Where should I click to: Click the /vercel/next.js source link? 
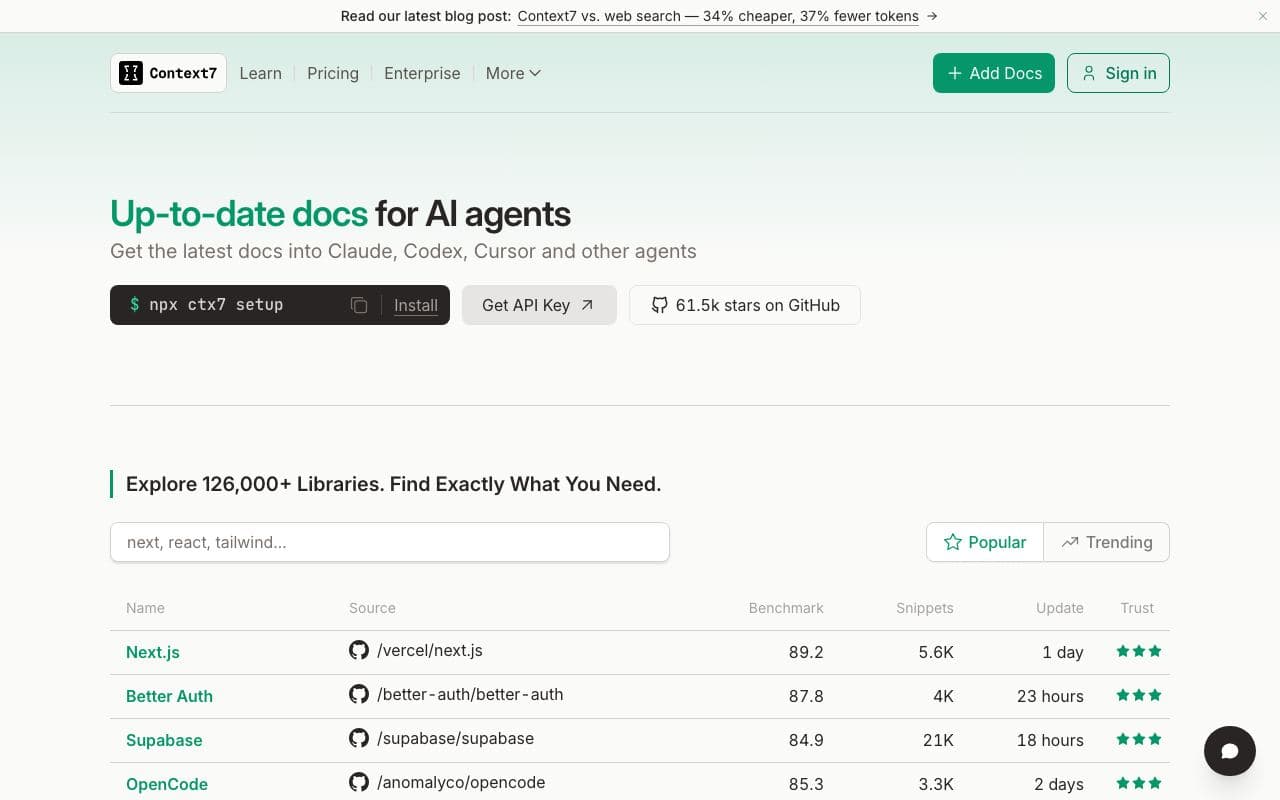coord(430,650)
